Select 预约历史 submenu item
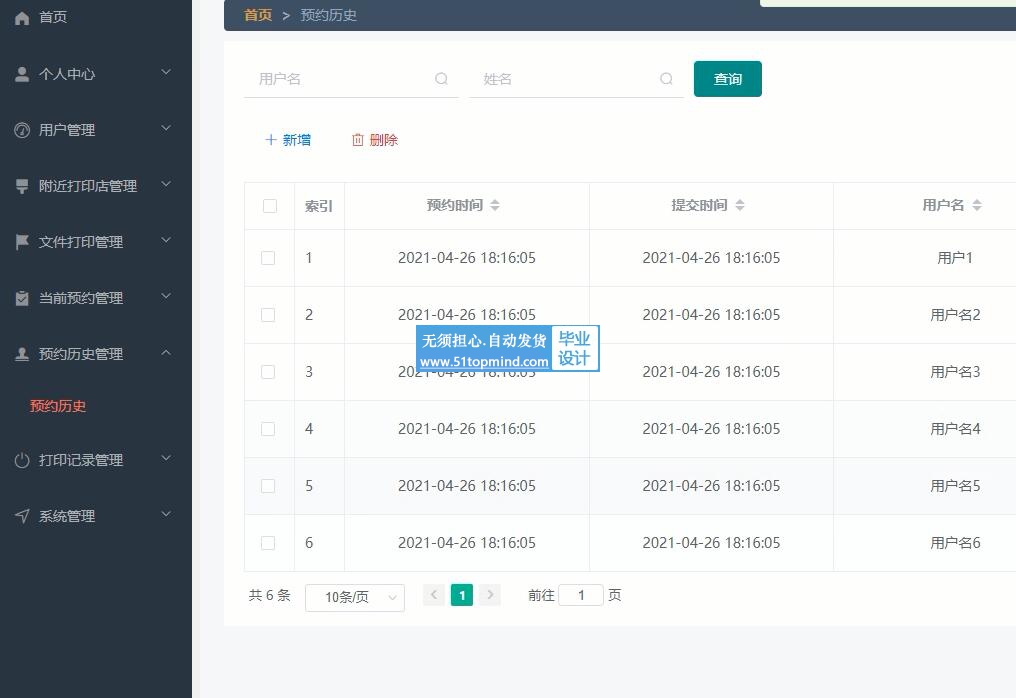This screenshot has width=1016, height=698. pos(58,406)
